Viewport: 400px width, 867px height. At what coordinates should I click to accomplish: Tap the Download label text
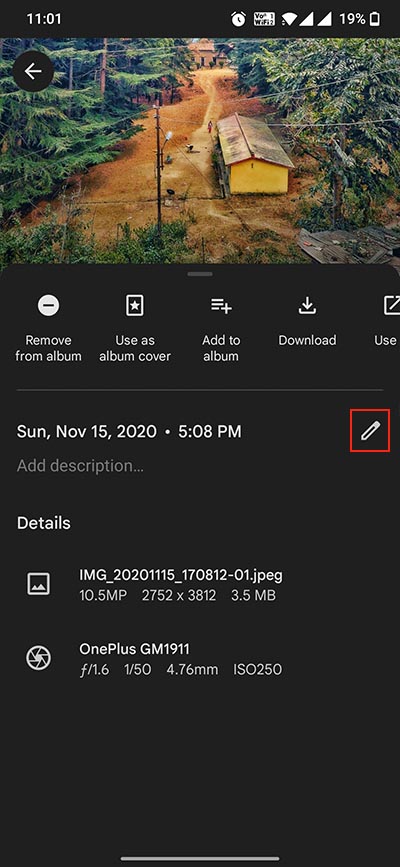pos(307,340)
